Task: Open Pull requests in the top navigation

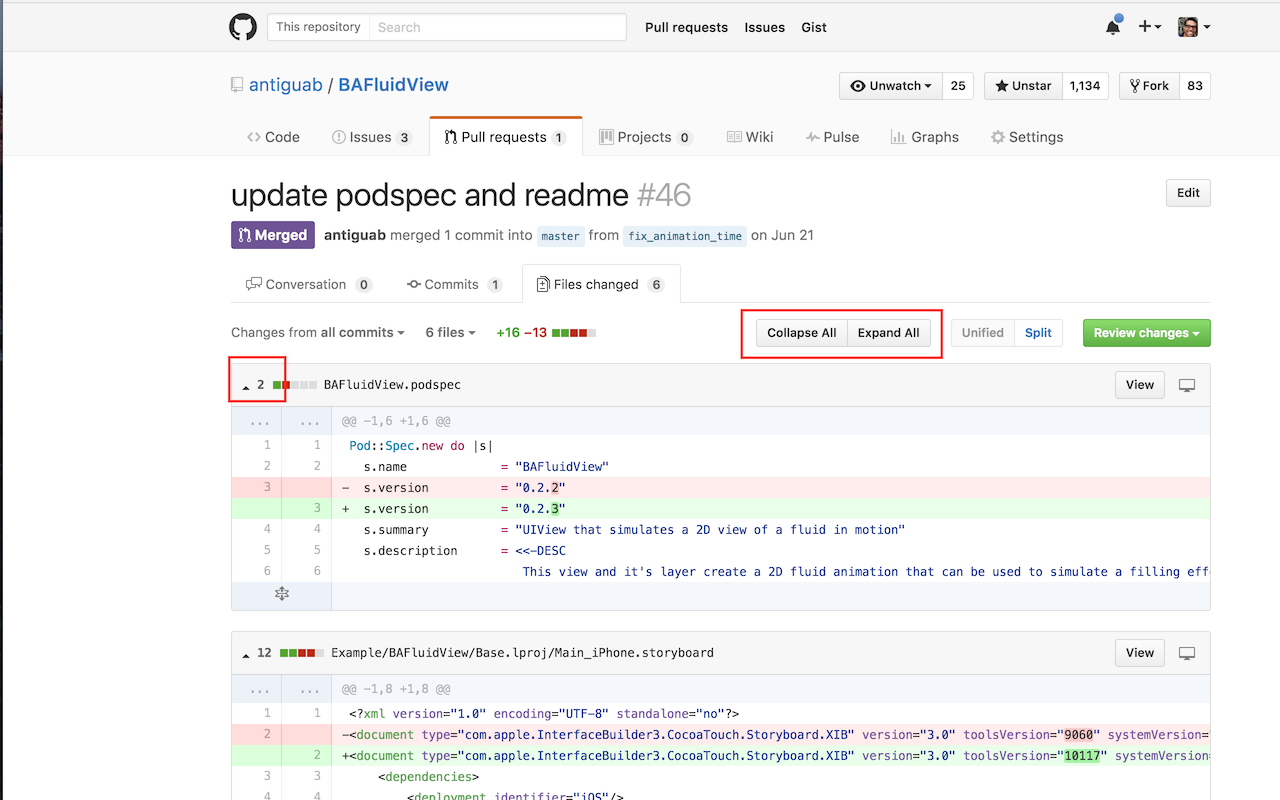Action: (x=686, y=27)
